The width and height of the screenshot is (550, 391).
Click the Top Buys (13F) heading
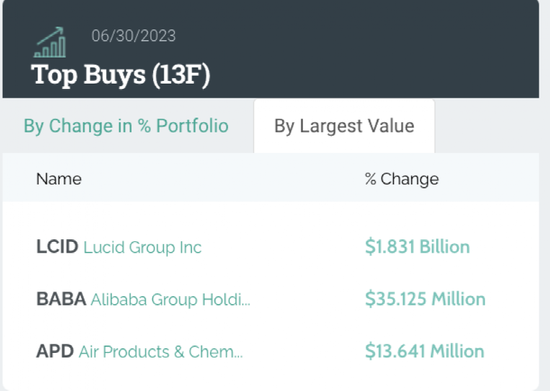(121, 74)
